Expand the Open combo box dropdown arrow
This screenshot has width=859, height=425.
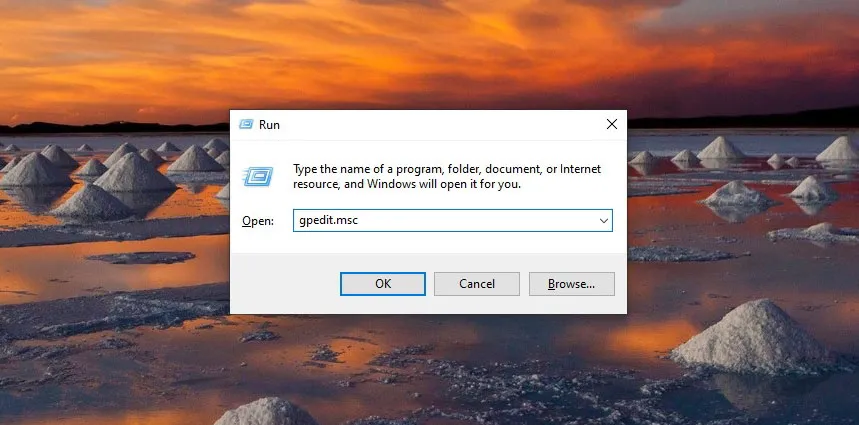click(x=603, y=220)
